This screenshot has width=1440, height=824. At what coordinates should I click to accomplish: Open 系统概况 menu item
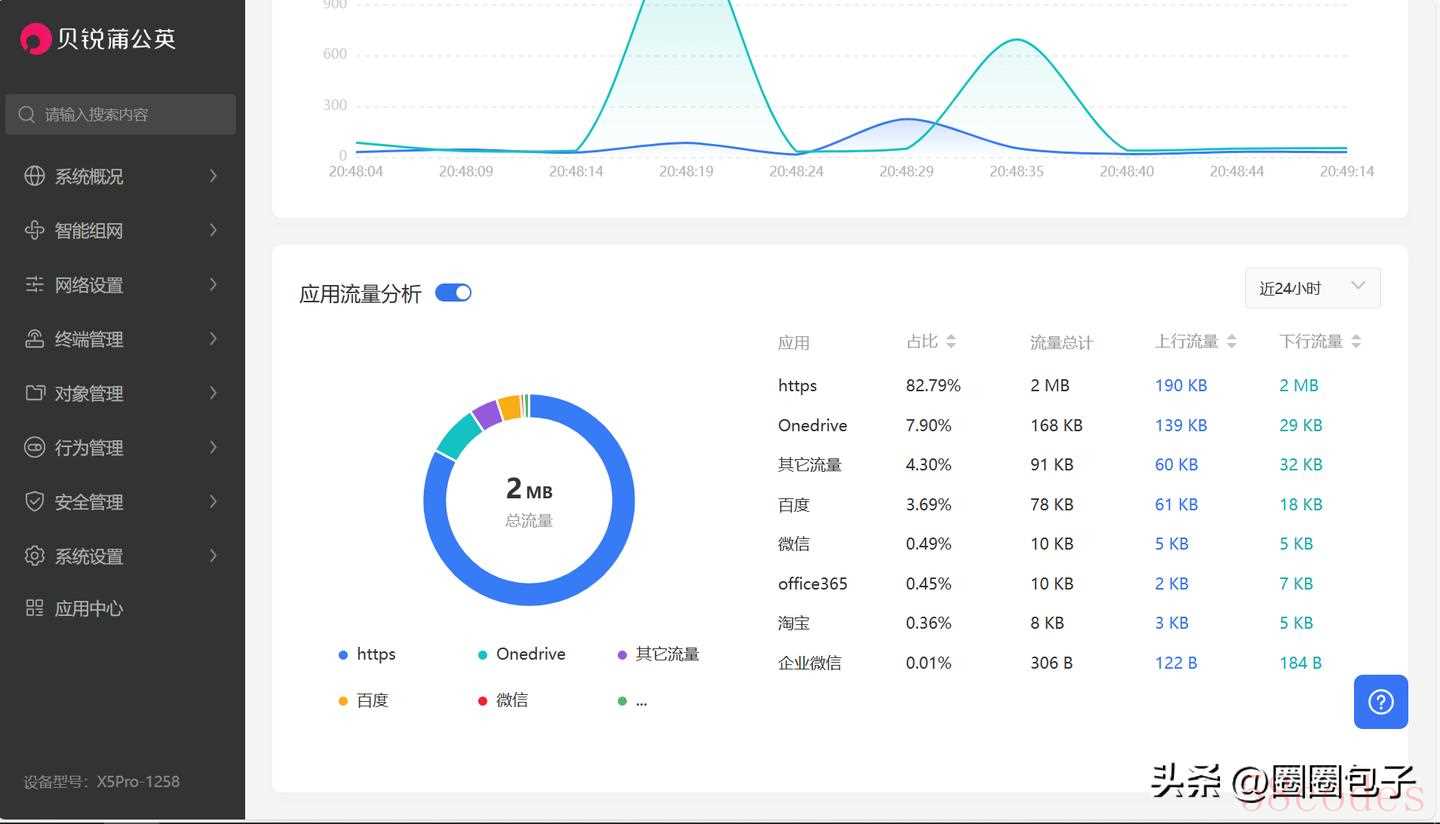[x=122, y=176]
